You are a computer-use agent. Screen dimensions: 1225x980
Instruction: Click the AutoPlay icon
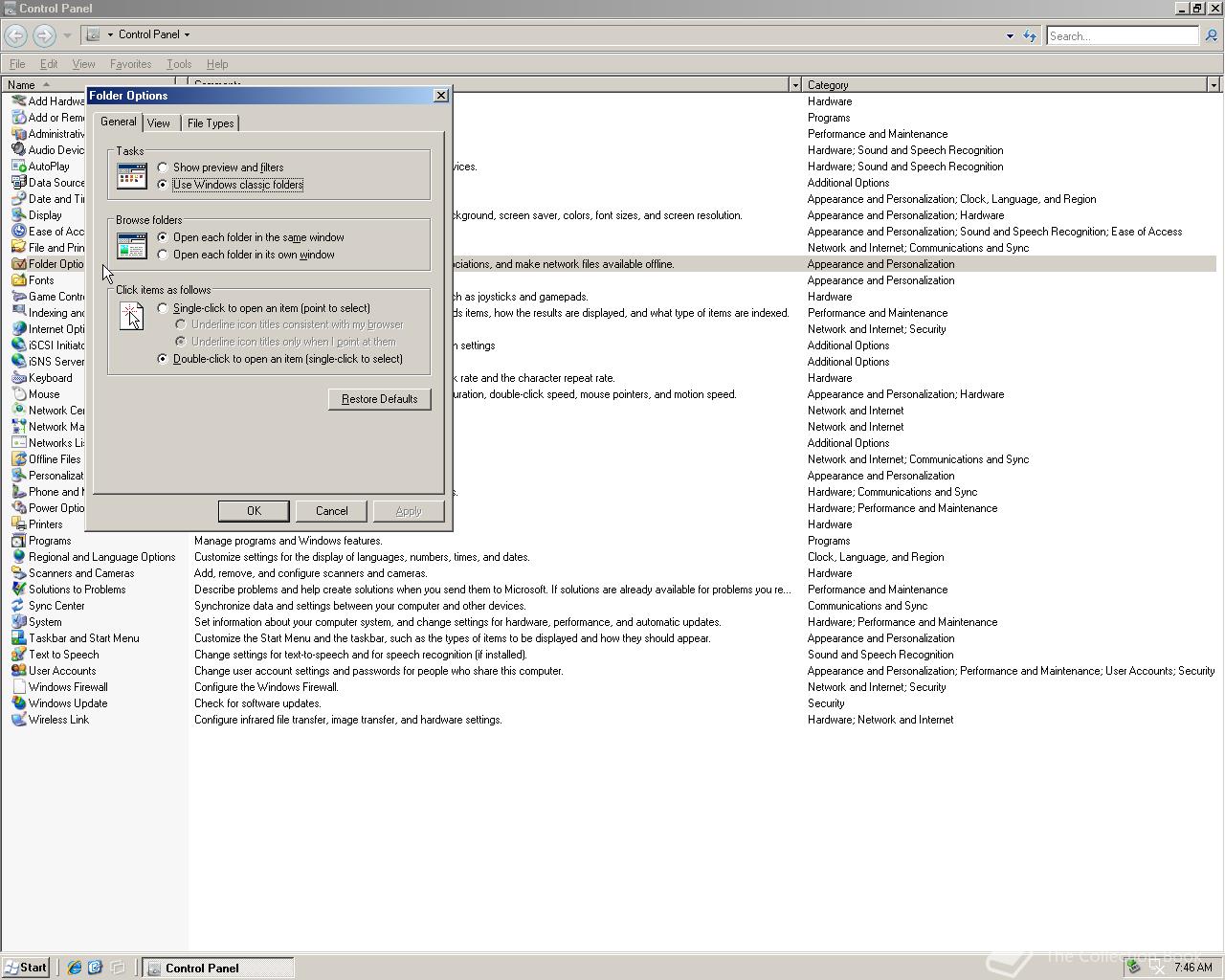tap(18, 167)
